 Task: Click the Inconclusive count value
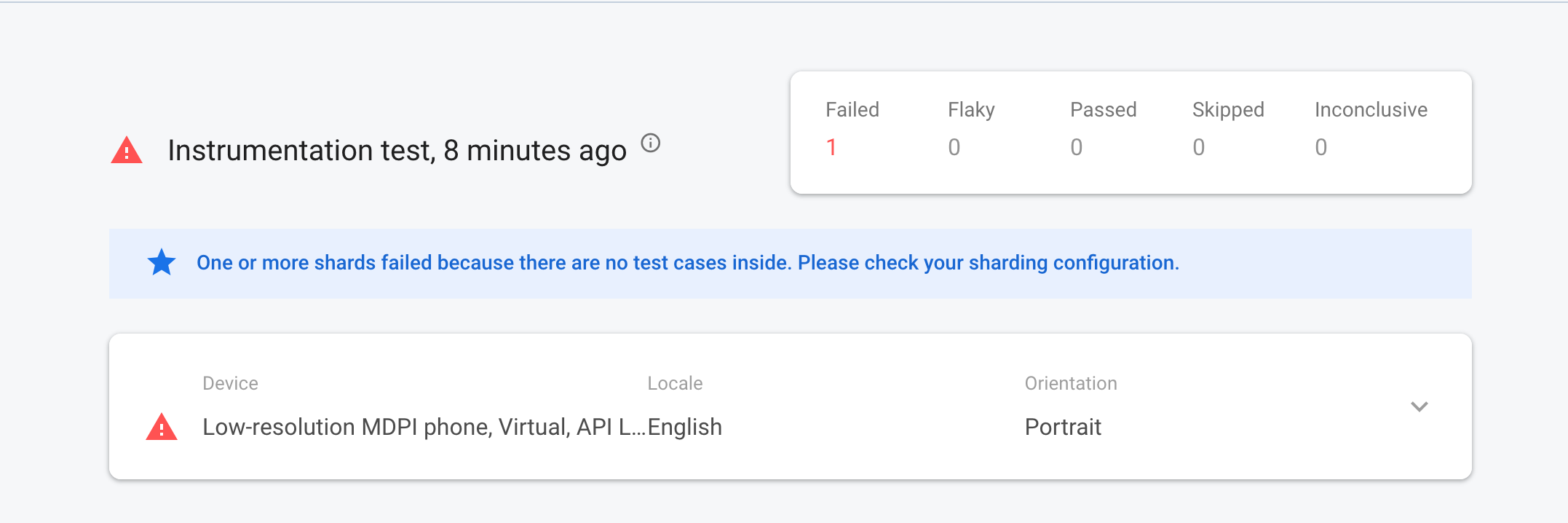tap(1320, 148)
